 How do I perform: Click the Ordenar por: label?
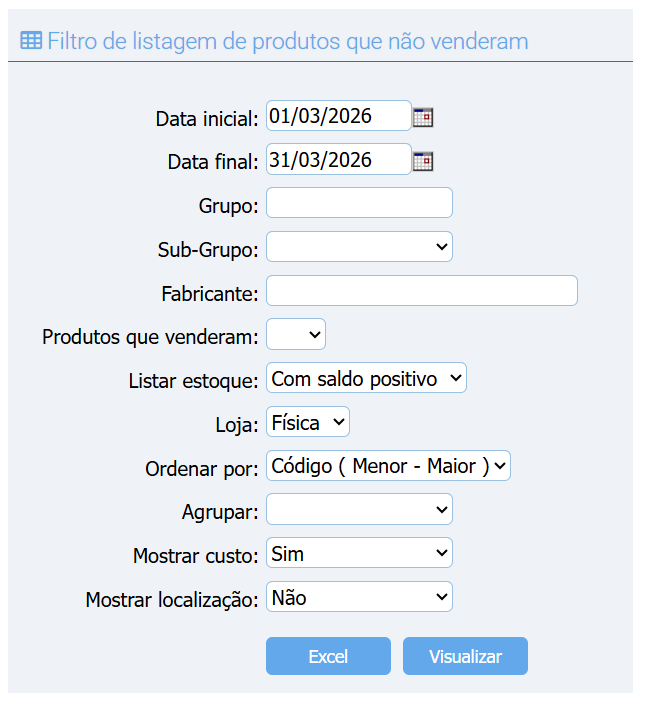click(202, 469)
